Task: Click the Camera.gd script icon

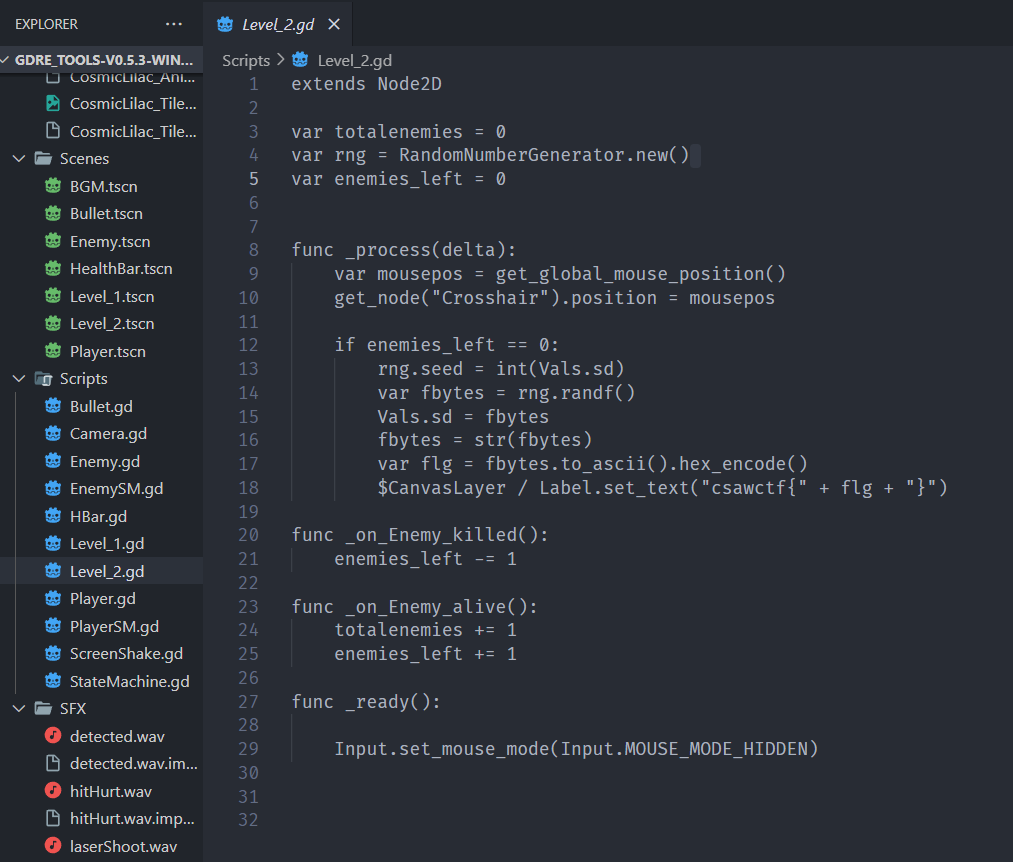Action: pos(53,433)
